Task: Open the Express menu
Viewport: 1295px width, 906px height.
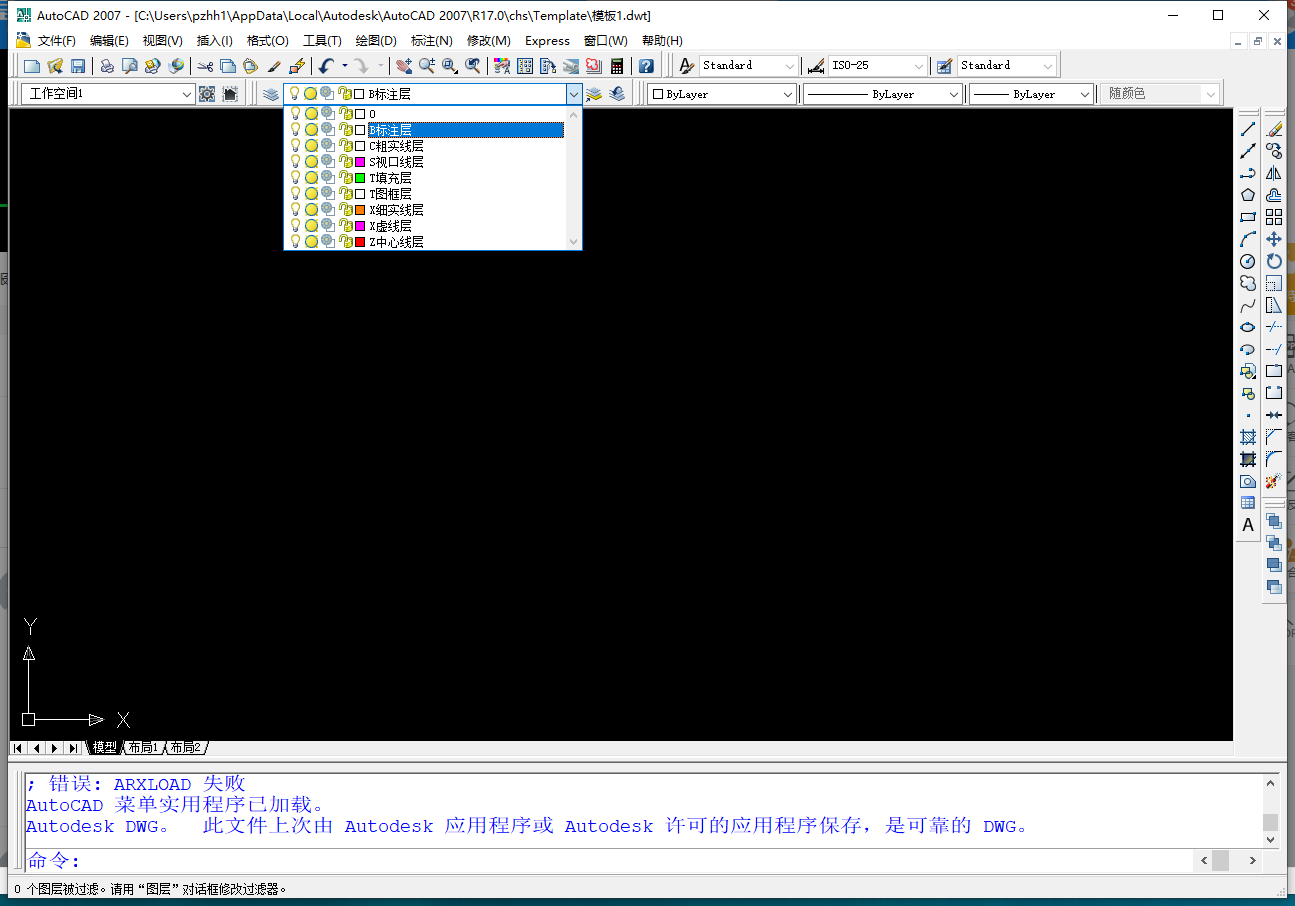Action: click(x=548, y=41)
